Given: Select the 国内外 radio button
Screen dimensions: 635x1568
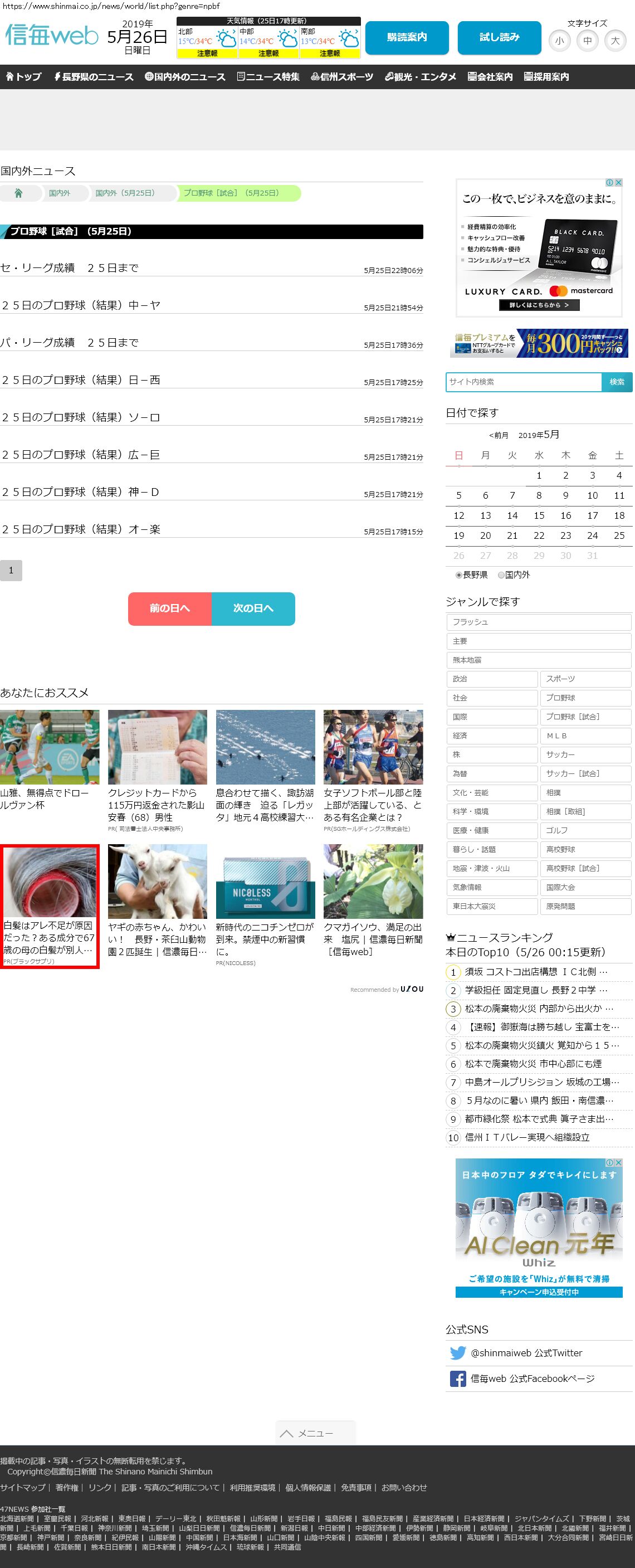Looking at the screenshot, I should point(501,574).
